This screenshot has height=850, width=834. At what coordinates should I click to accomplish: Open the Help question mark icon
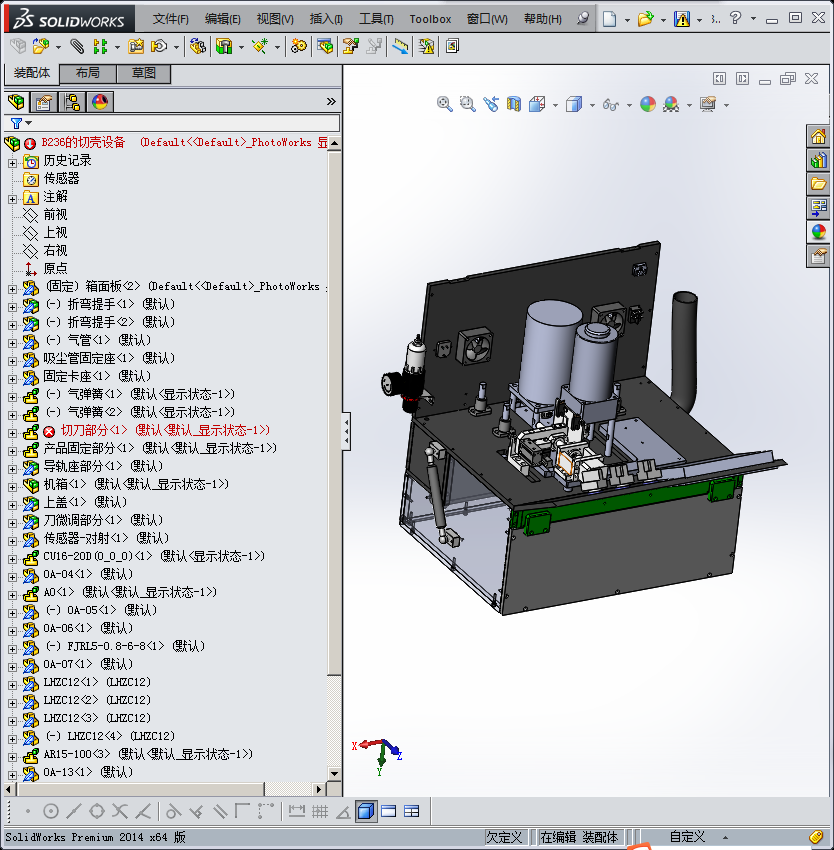tap(736, 18)
